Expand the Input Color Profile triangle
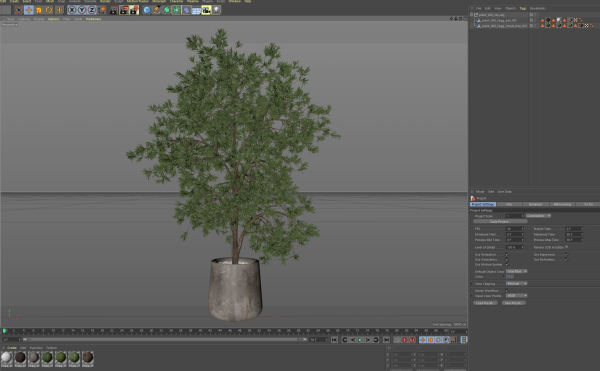Viewport: 600px width, 371px height. click(472, 296)
